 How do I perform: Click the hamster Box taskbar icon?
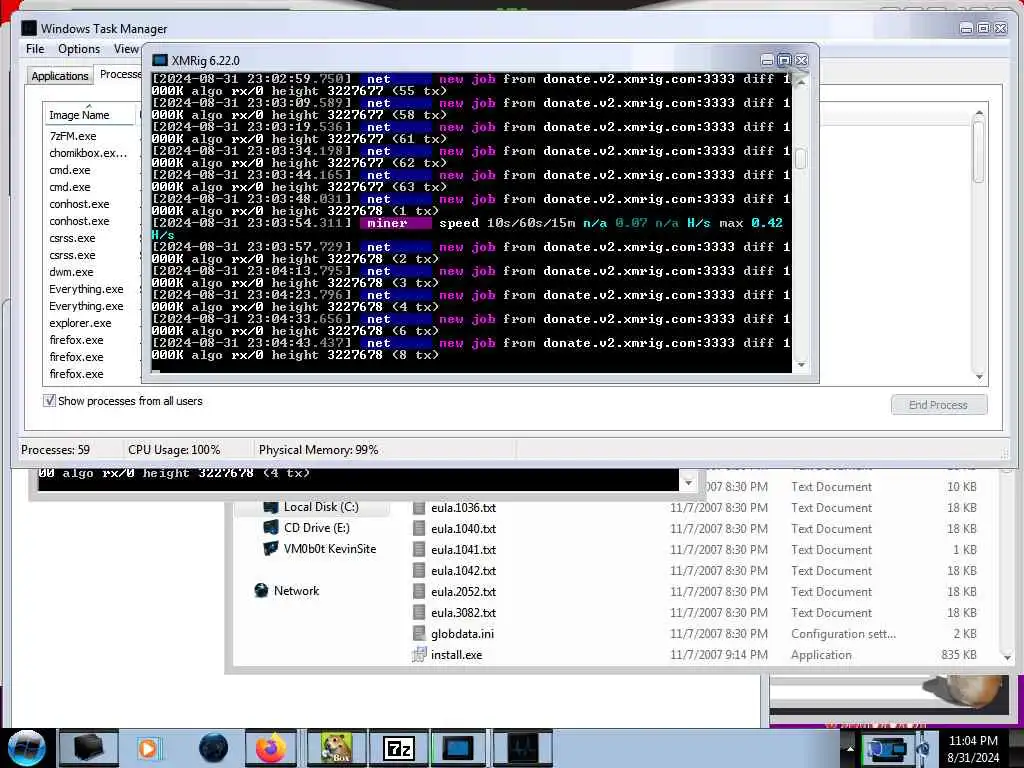pos(336,748)
